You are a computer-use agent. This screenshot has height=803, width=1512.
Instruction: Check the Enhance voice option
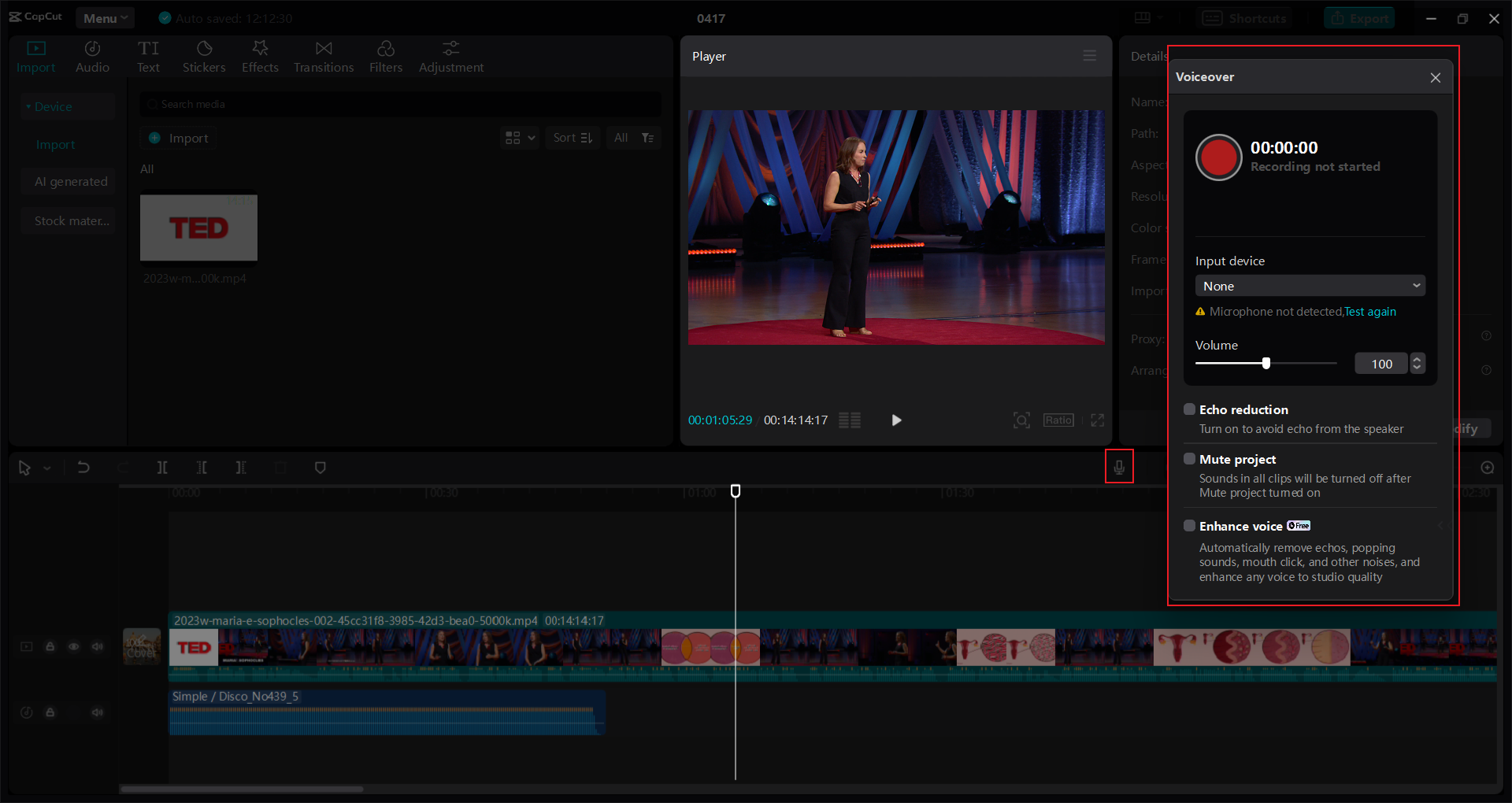(x=1189, y=525)
